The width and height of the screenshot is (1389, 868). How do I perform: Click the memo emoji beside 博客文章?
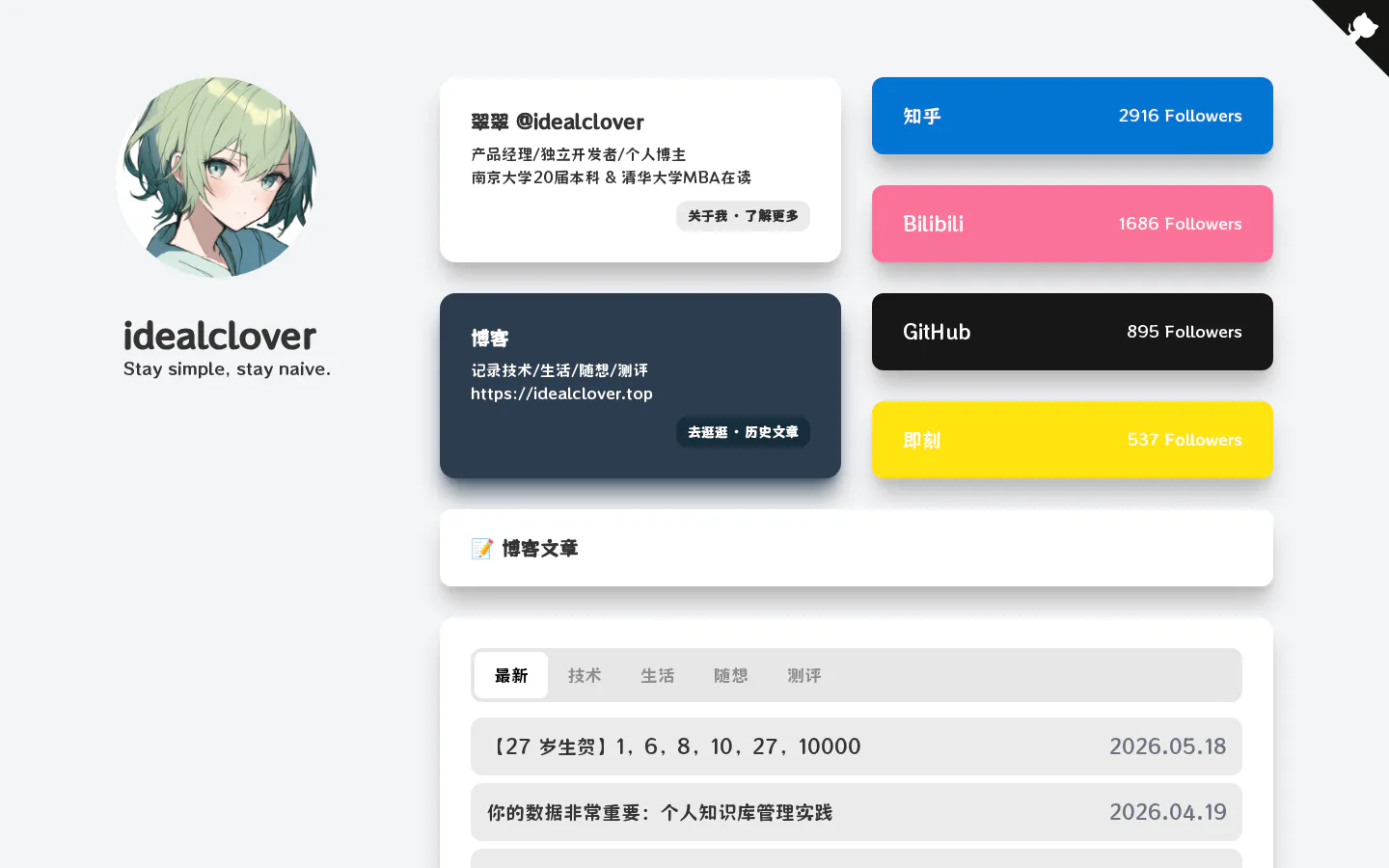coord(482,549)
